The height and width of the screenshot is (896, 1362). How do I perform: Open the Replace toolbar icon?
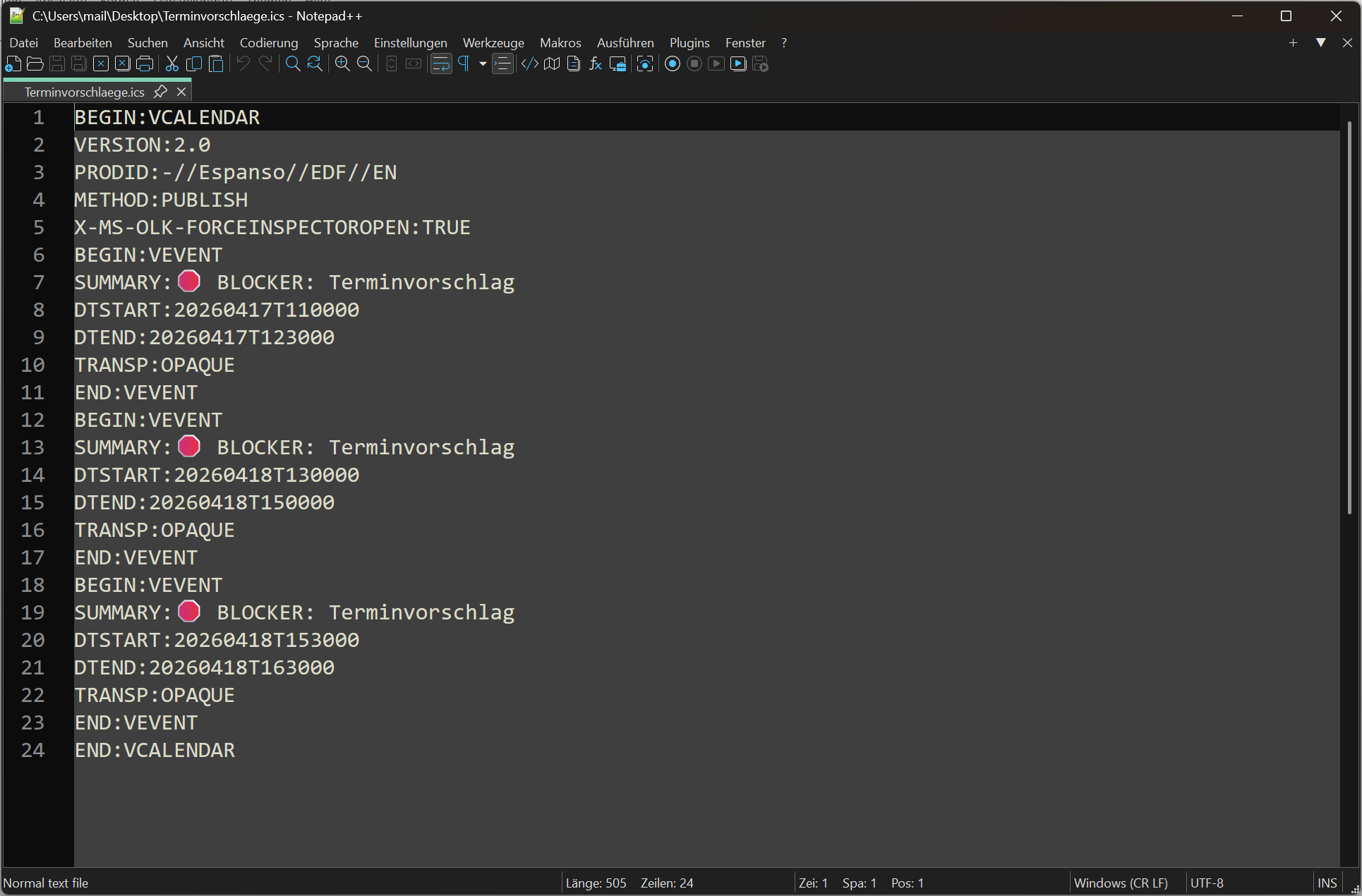(x=315, y=64)
